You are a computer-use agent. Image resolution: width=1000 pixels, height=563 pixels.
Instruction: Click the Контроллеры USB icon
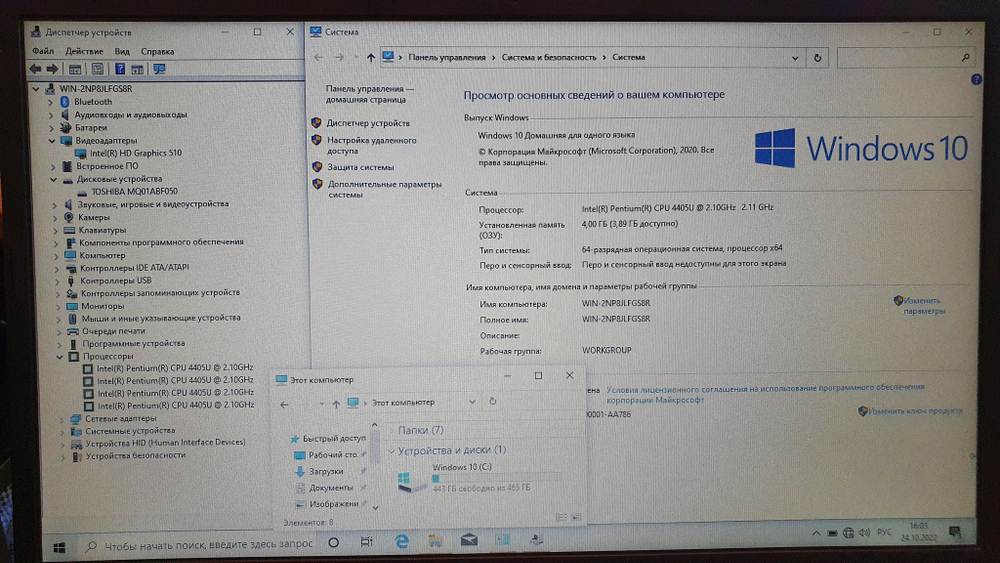[x=71, y=281]
